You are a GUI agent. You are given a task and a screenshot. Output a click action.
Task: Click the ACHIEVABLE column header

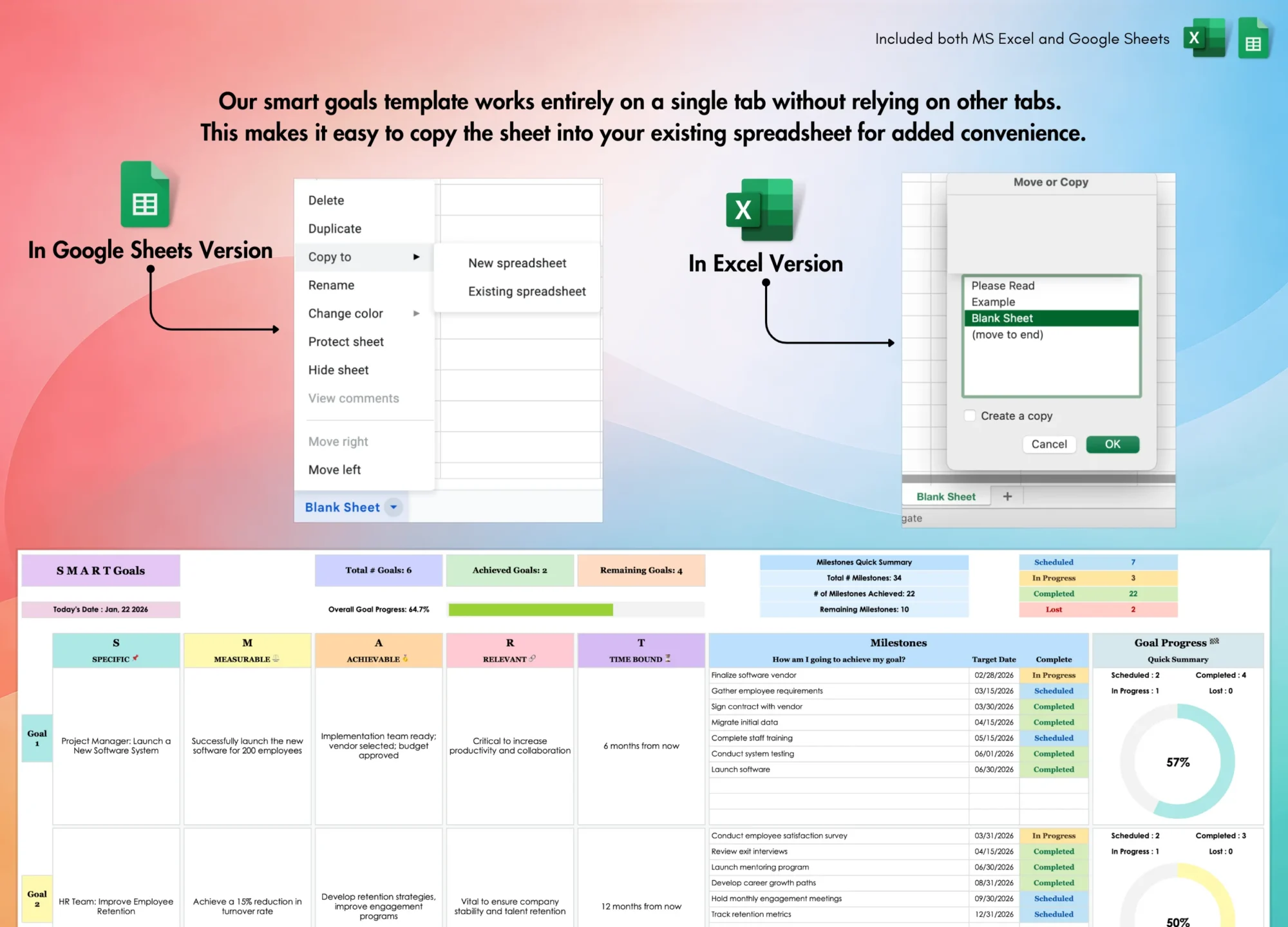point(379,650)
